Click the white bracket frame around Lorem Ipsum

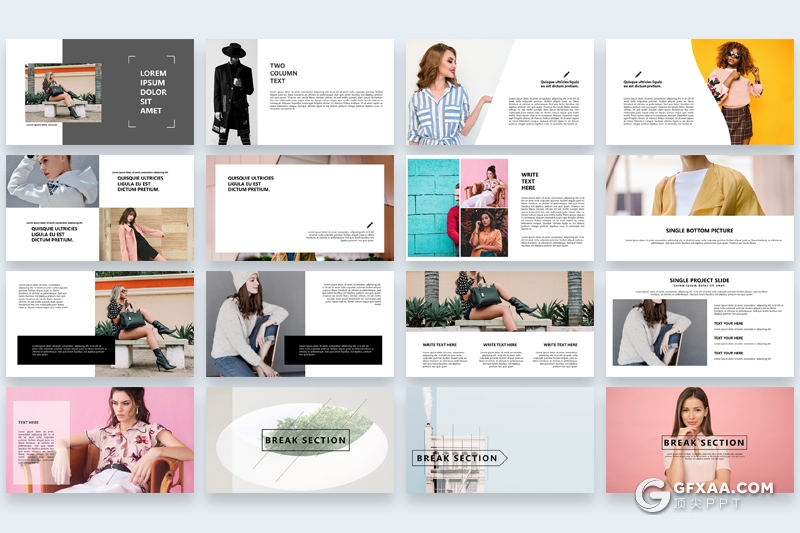[151, 91]
